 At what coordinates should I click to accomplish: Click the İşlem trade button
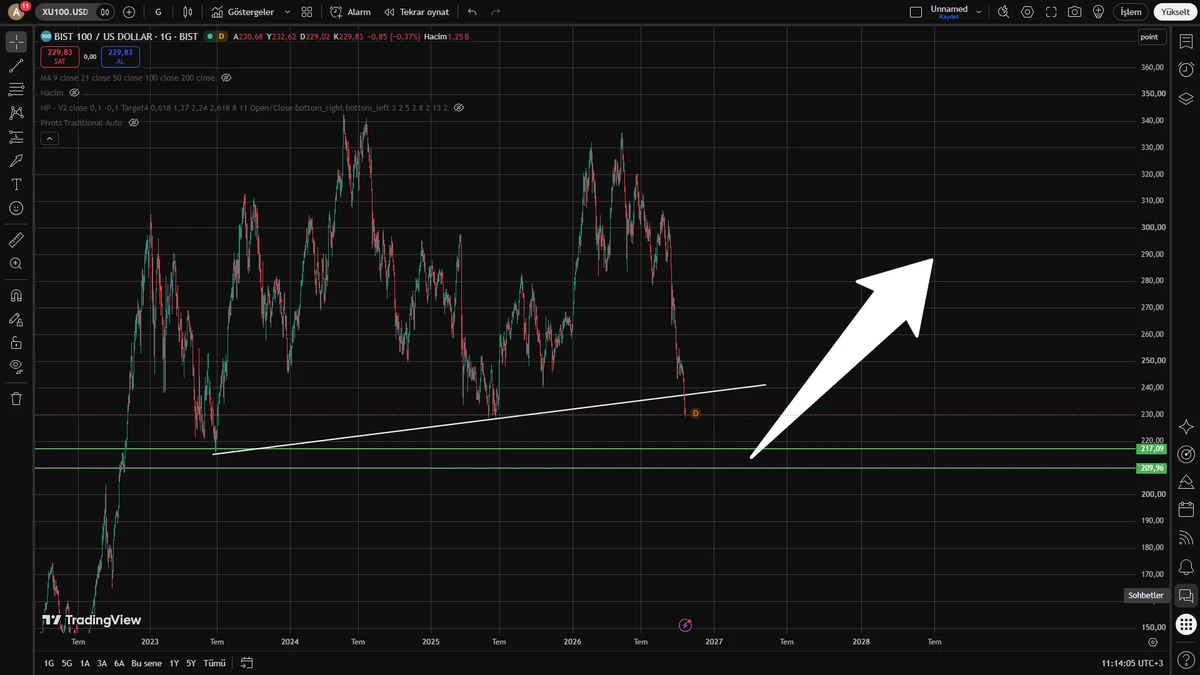pyautogui.click(x=1130, y=12)
